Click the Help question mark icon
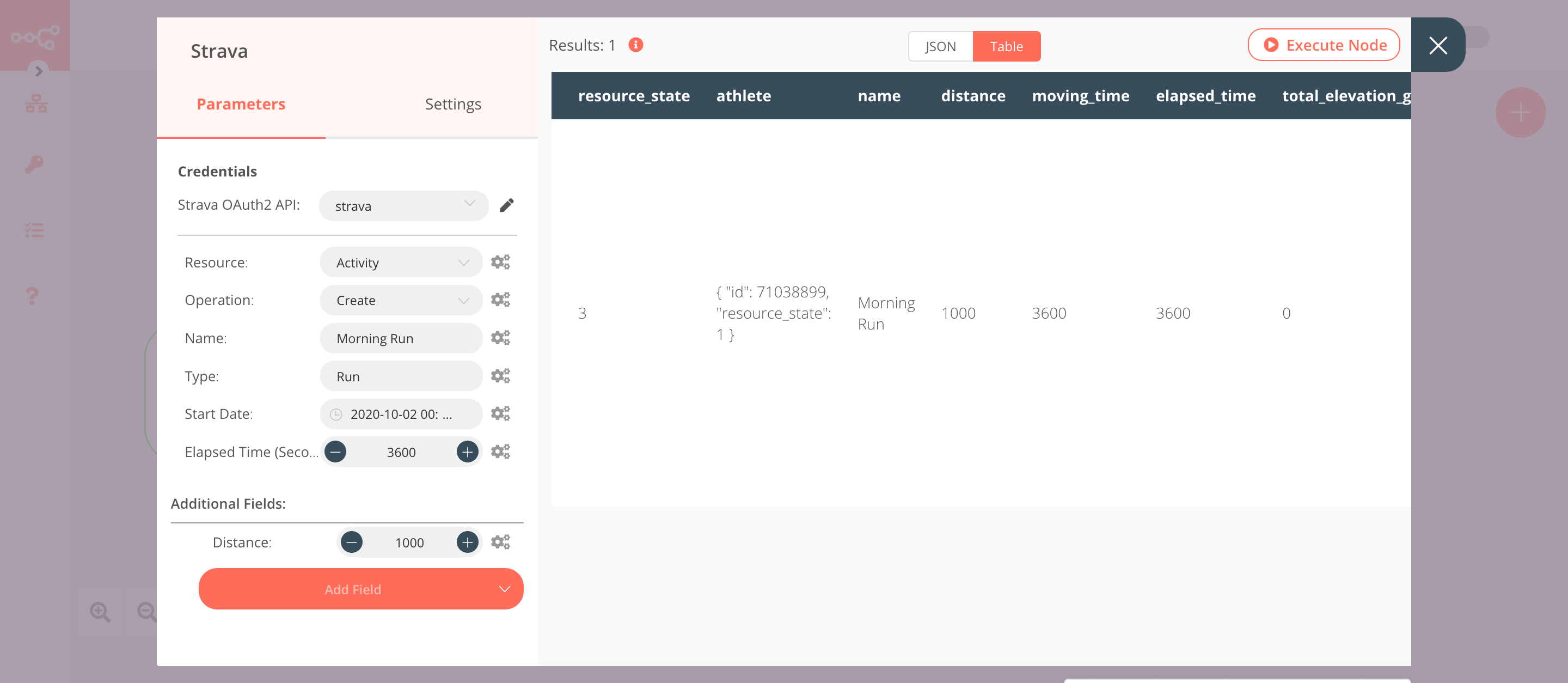 point(32,296)
